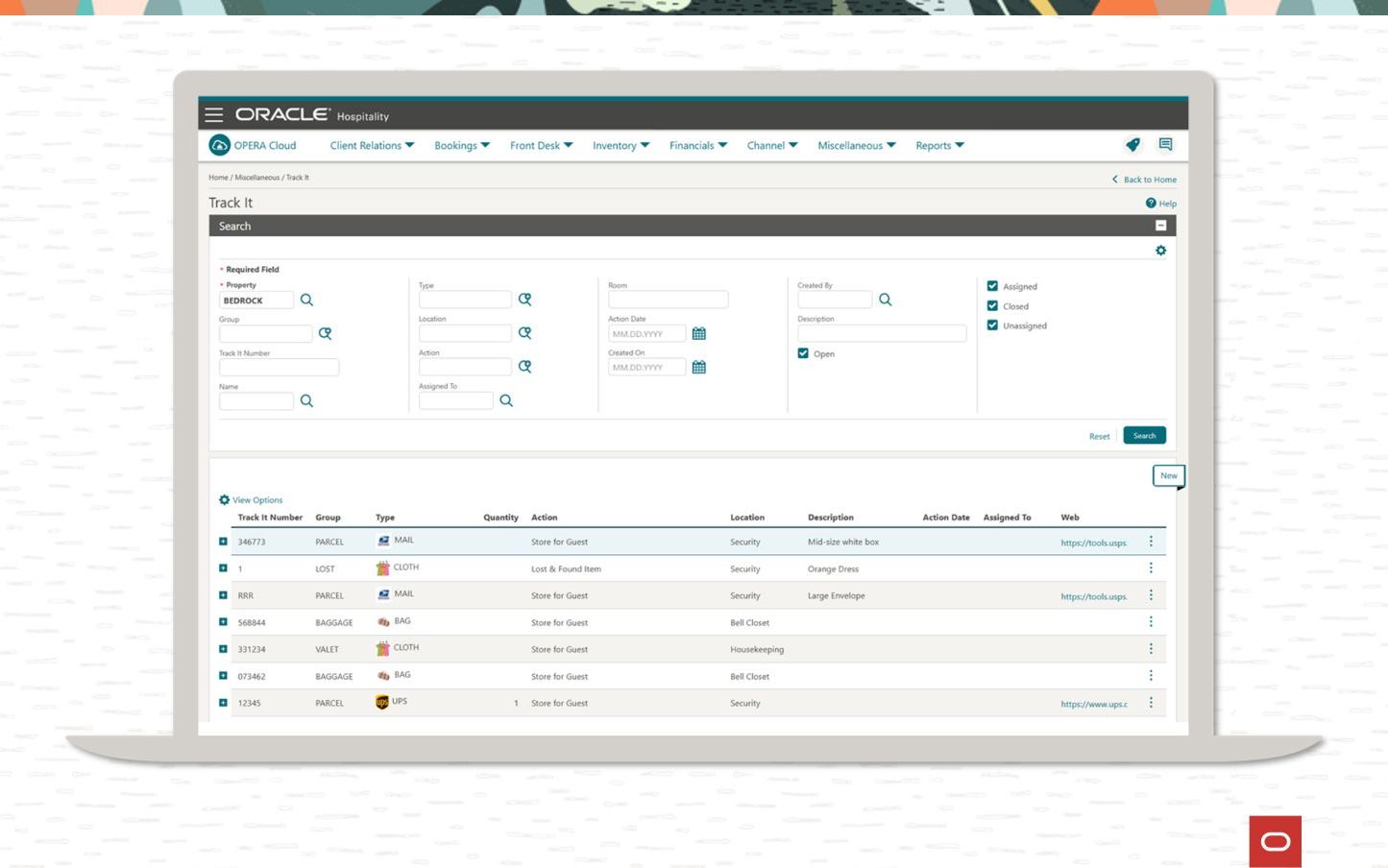1388x868 pixels.
Task: Open row actions for ticket 346773
Action: [1151, 542]
